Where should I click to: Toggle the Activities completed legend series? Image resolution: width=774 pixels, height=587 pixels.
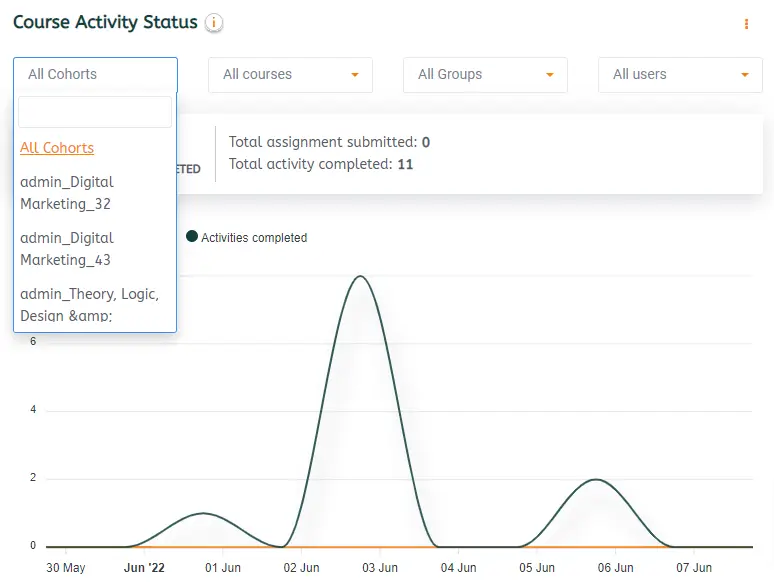(x=247, y=237)
